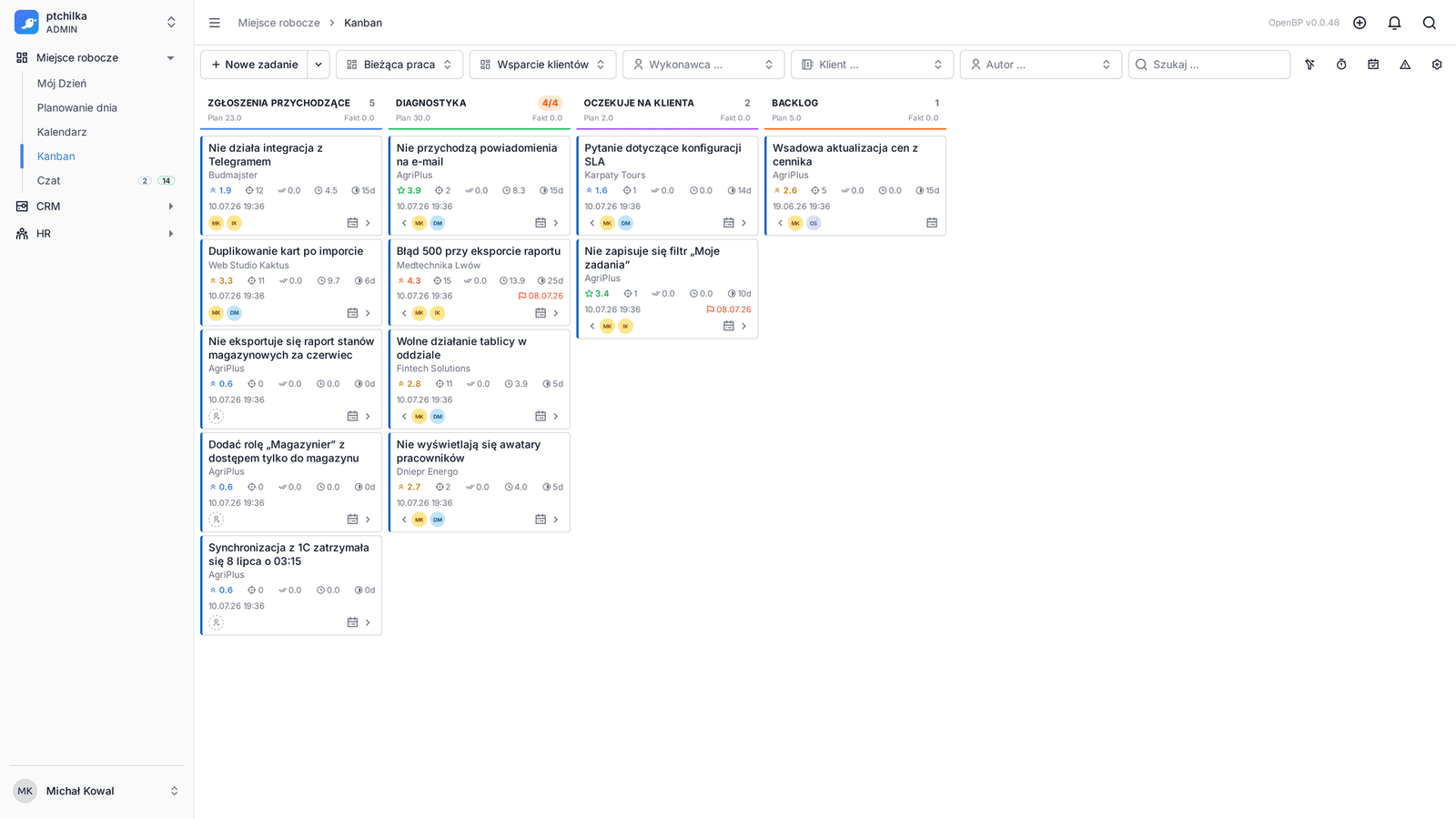Open Kanban settings gear icon
Viewport: 1456px width, 819px height.
click(1437, 65)
